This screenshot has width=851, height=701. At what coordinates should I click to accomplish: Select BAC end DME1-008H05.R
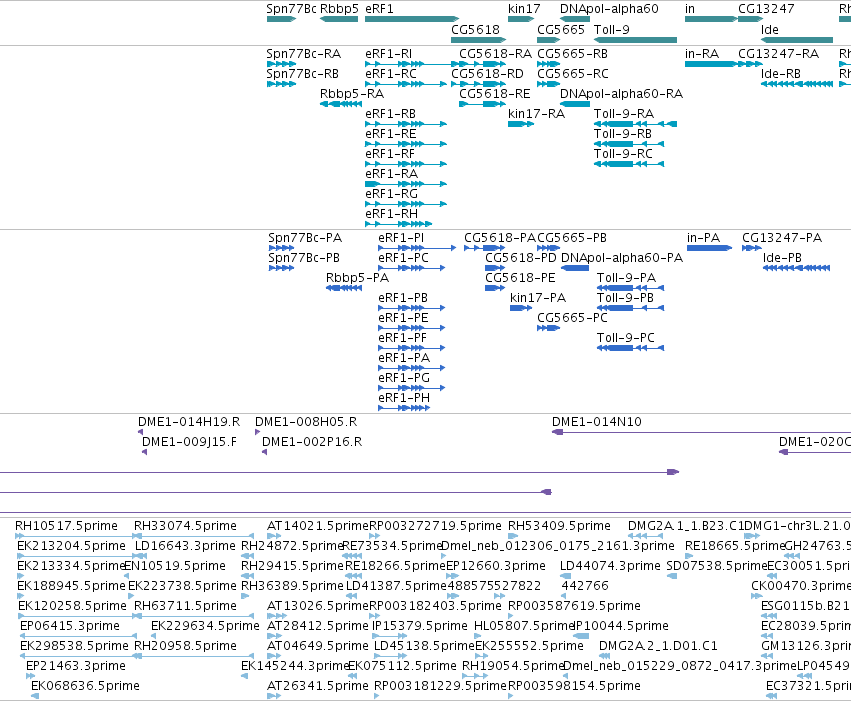306,422
